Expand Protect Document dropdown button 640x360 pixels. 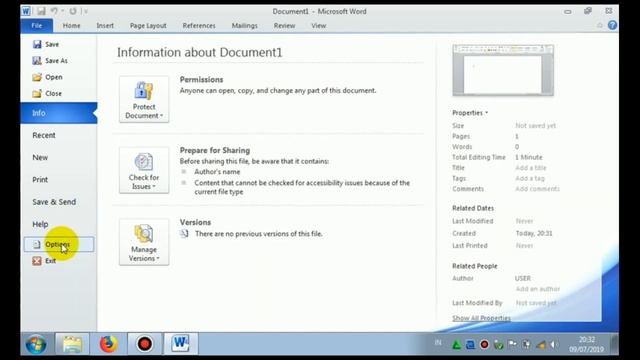click(x=144, y=99)
